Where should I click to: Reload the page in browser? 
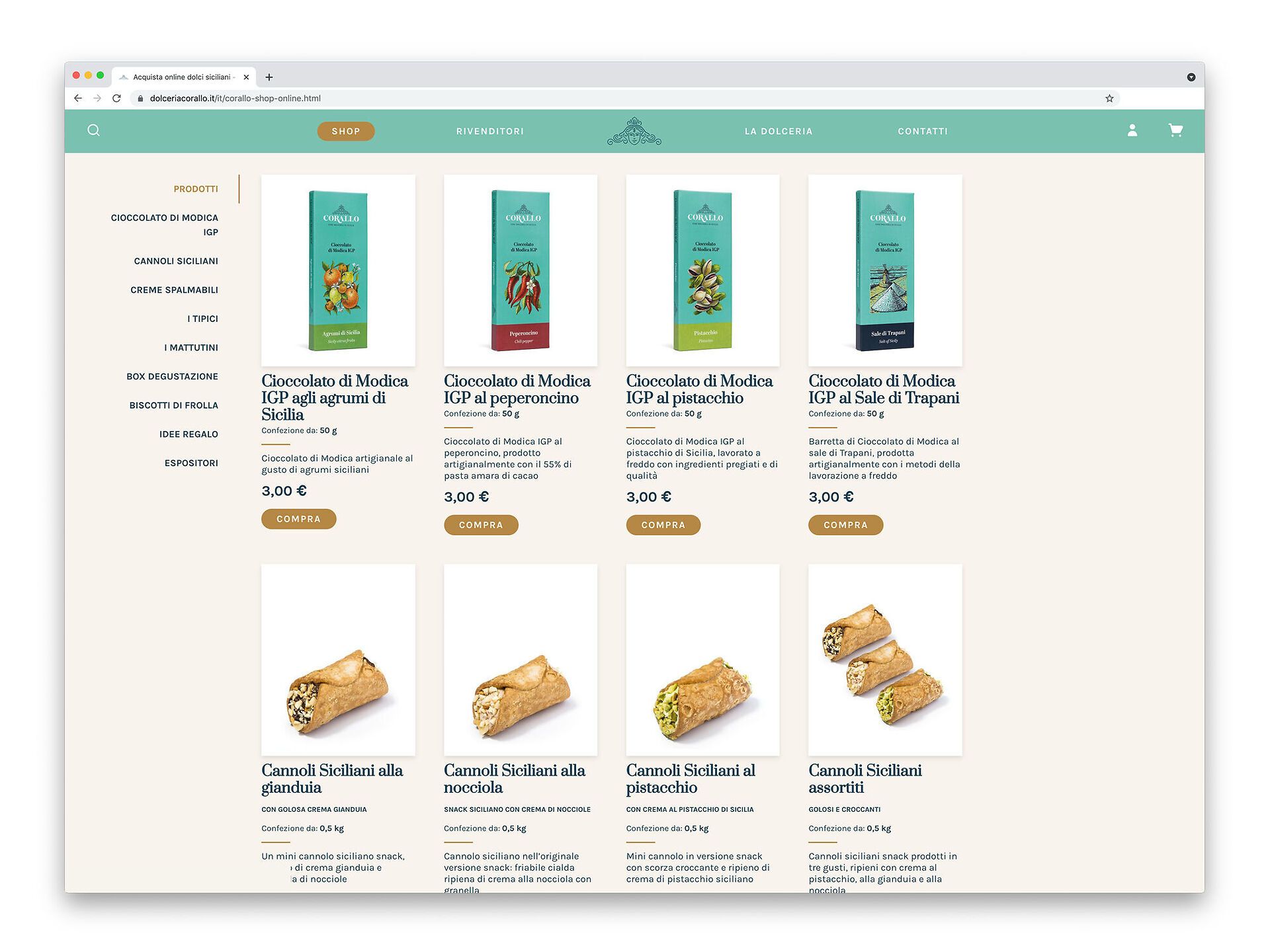click(116, 99)
